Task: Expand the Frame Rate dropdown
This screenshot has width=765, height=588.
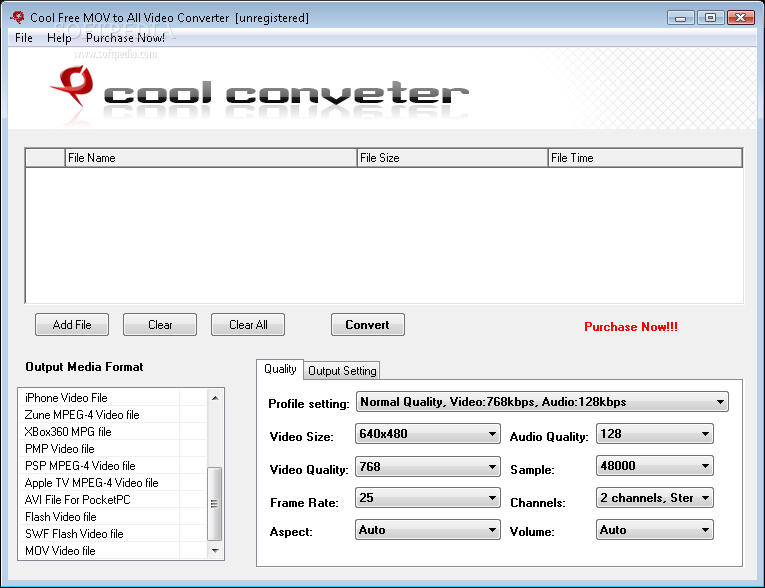Action: pos(427,498)
